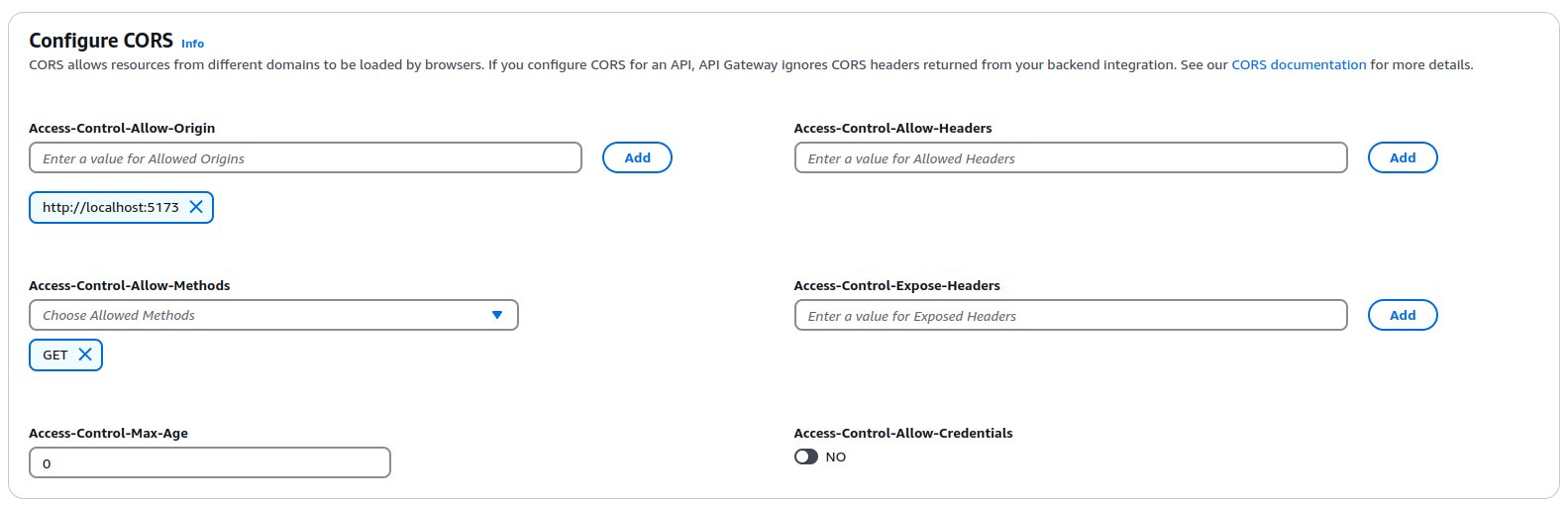Select the GET chip label
Viewport: 1568px width, 508px height.
coord(55,355)
